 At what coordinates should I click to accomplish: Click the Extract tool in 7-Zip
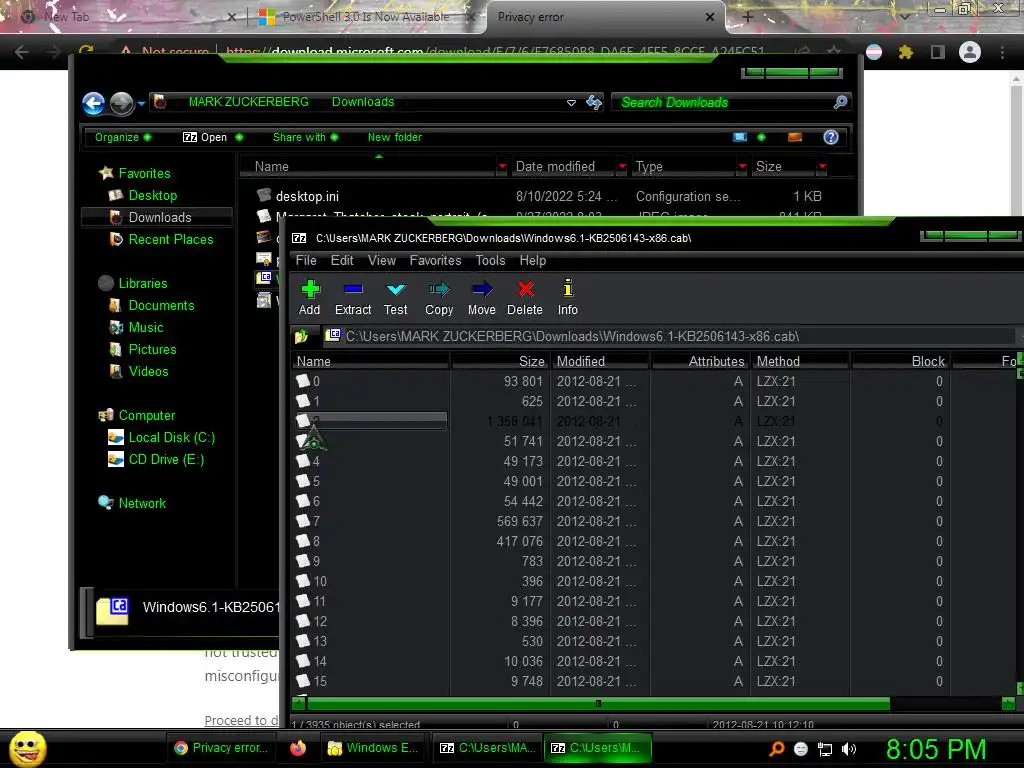point(353,297)
